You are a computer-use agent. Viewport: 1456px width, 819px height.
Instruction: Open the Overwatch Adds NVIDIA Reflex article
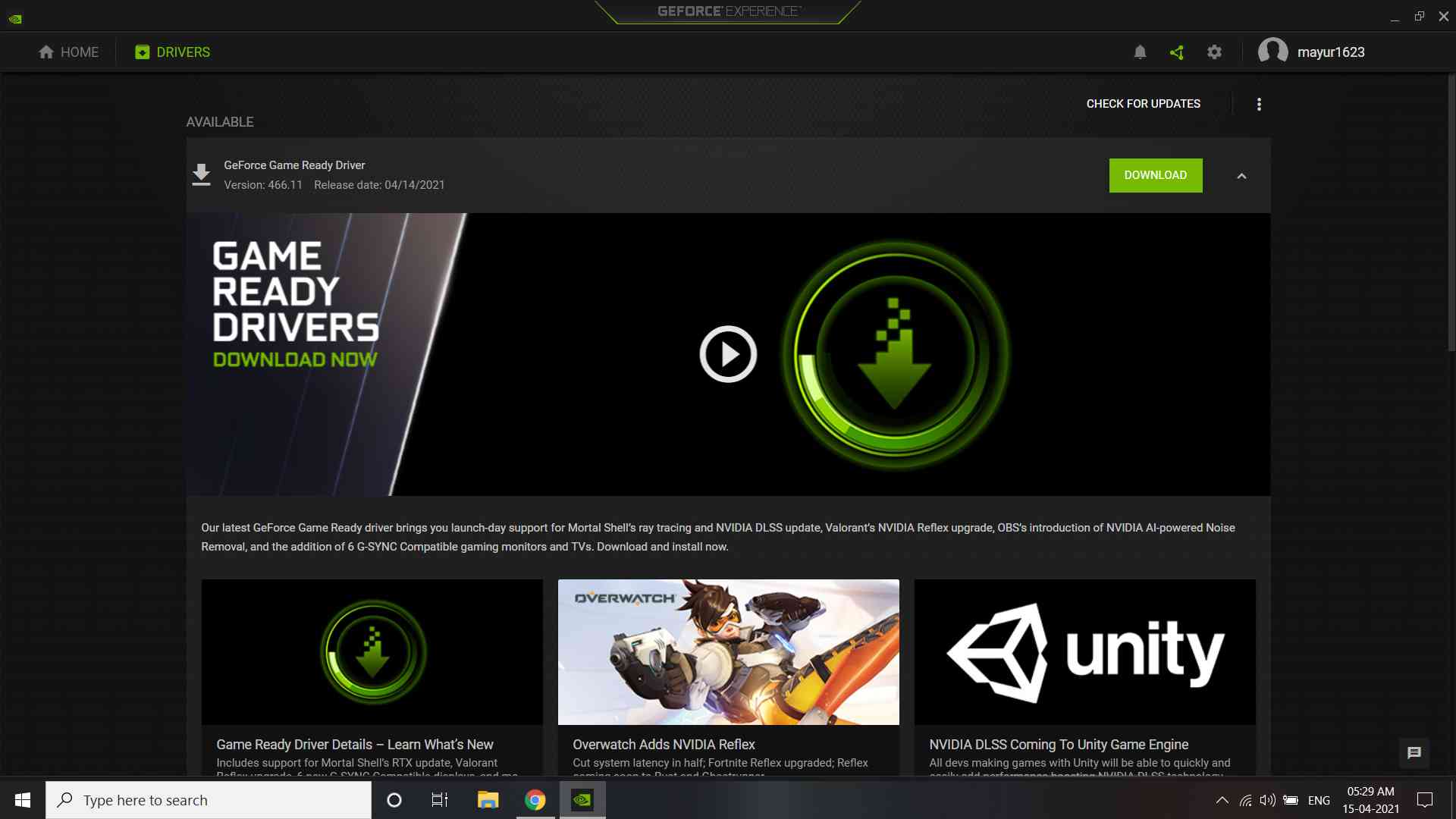coord(664,745)
